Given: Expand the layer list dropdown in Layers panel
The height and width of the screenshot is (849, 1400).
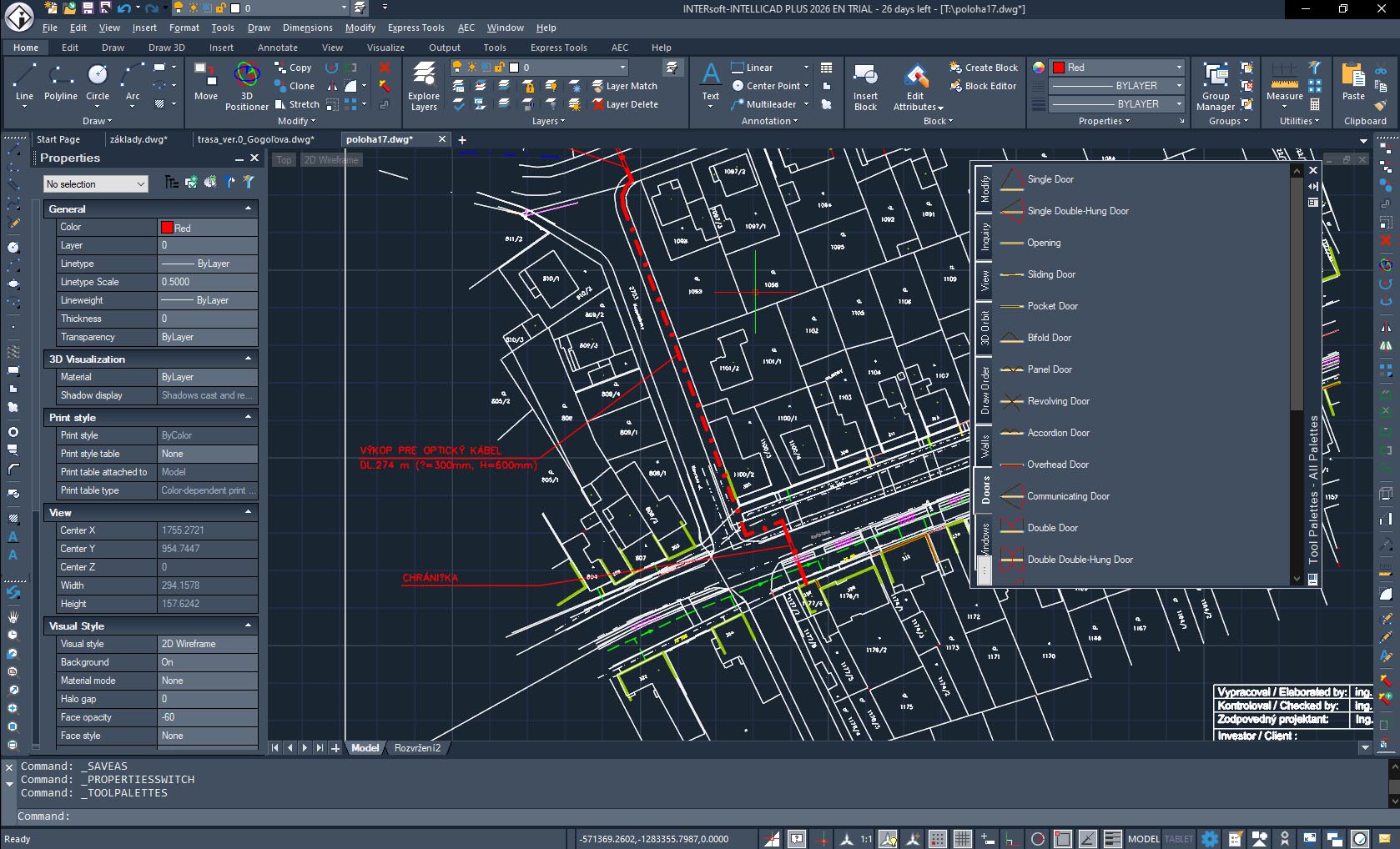Looking at the screenshot, I should click(x=622, y=68).
